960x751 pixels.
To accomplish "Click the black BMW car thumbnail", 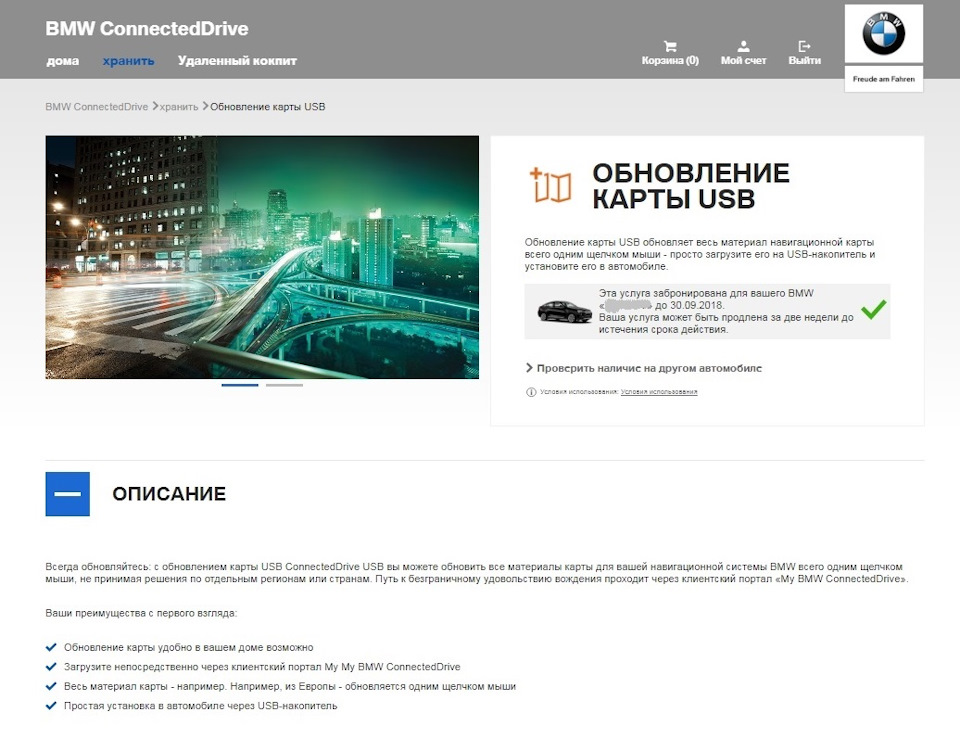I will point(564,312).
